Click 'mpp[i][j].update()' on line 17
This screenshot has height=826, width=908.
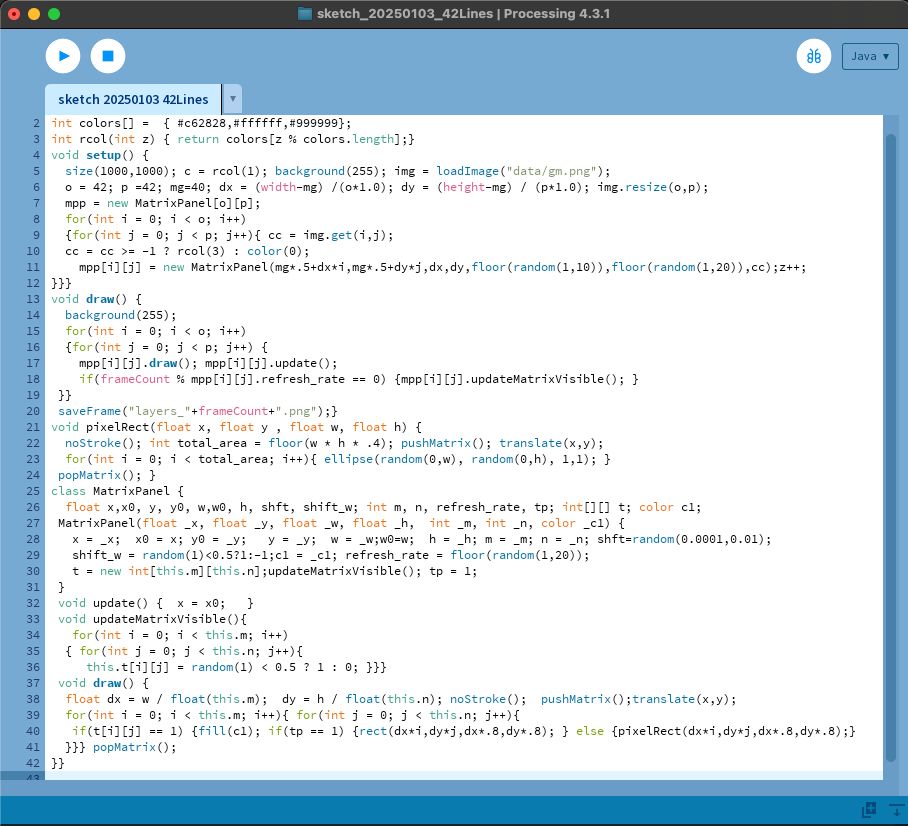coord(268,363)
